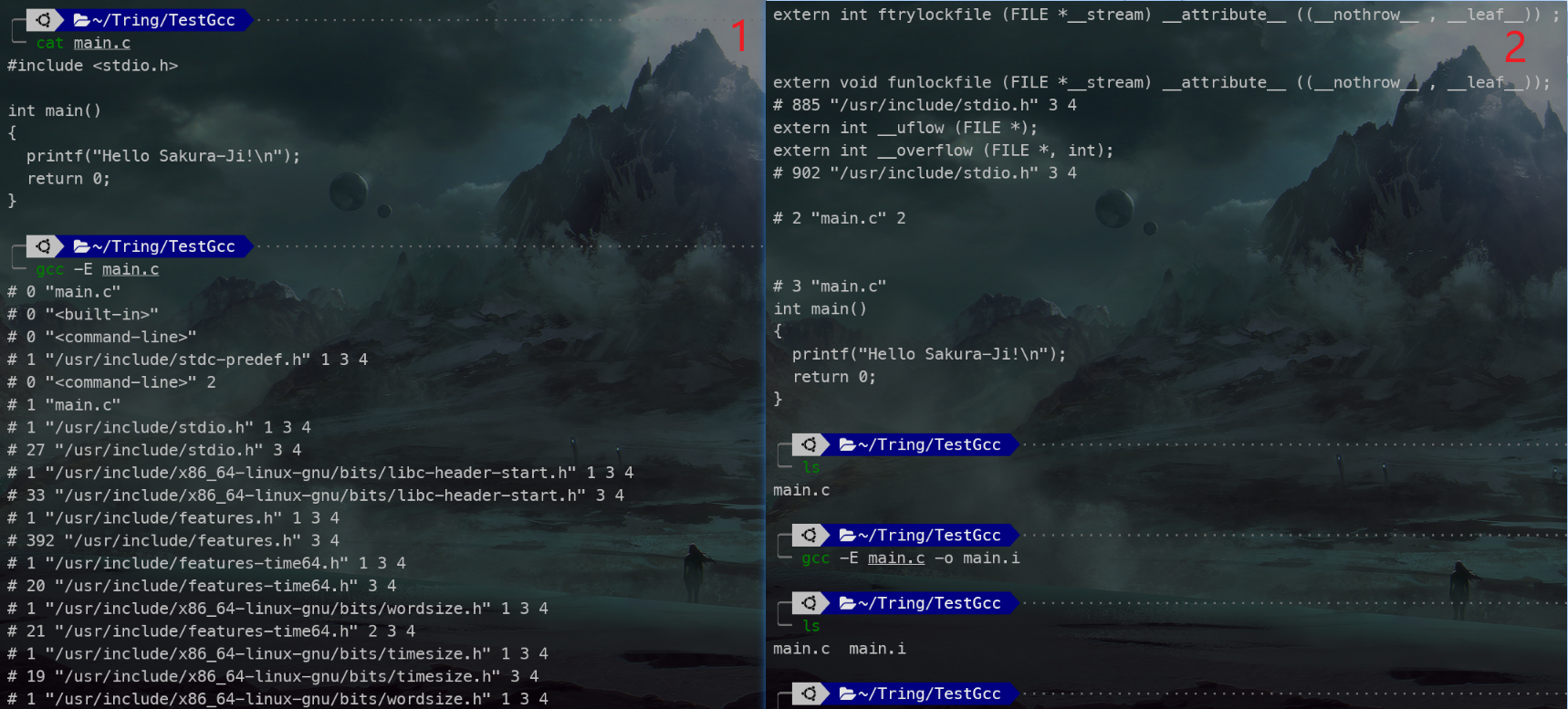Screen dimensions: 1568x709
Task: Select the '# 1 "main.c"' line in left pane
Action: point(64,404)
